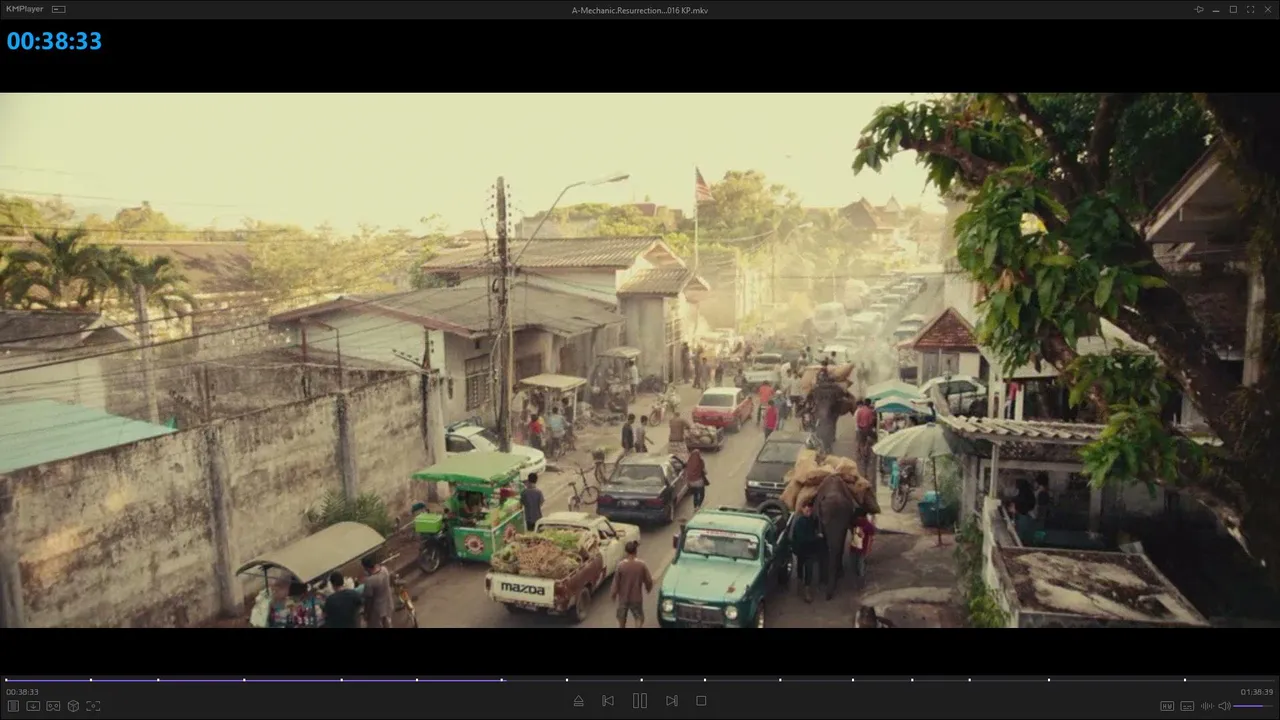Click the blue 00:38:33 overlay timestamp
The width and height of the screenshot is (1280, 720).
click(54, 41)
